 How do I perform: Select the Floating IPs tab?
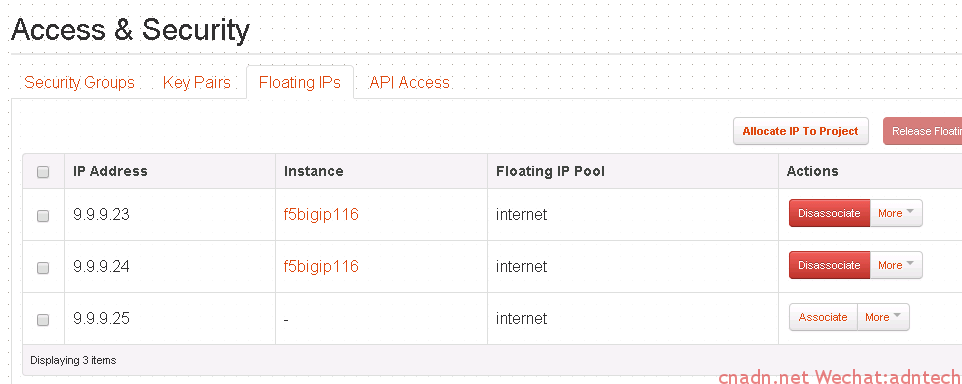[300, 82]
